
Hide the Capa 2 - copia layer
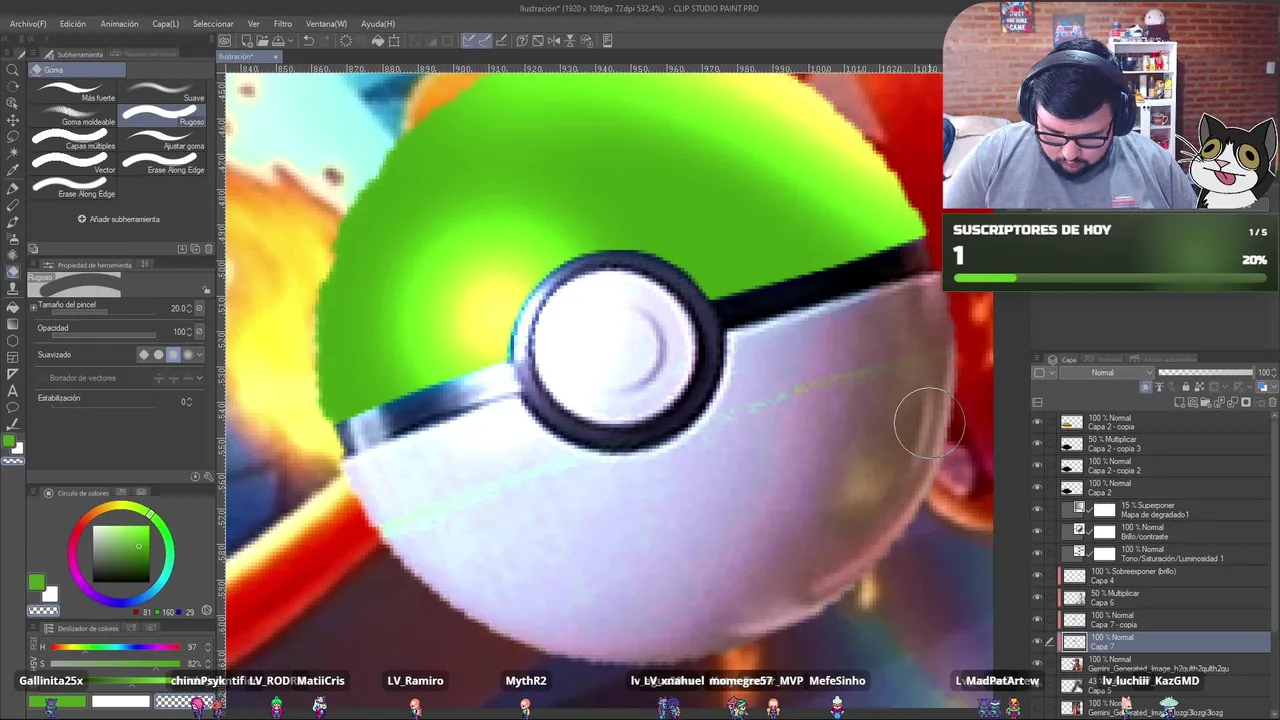[1037, 422]
